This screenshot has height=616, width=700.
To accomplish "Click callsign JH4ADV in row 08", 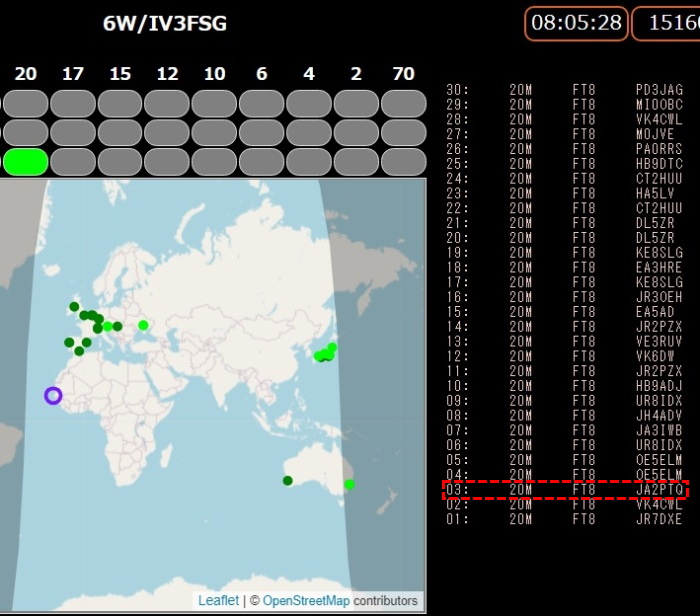I will [x=659, y=416].
